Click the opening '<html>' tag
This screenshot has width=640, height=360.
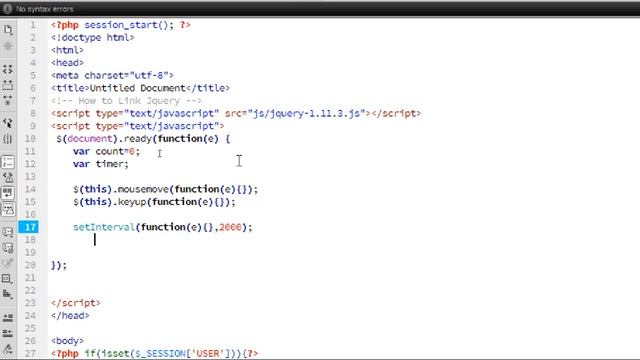tap(67, 51)
